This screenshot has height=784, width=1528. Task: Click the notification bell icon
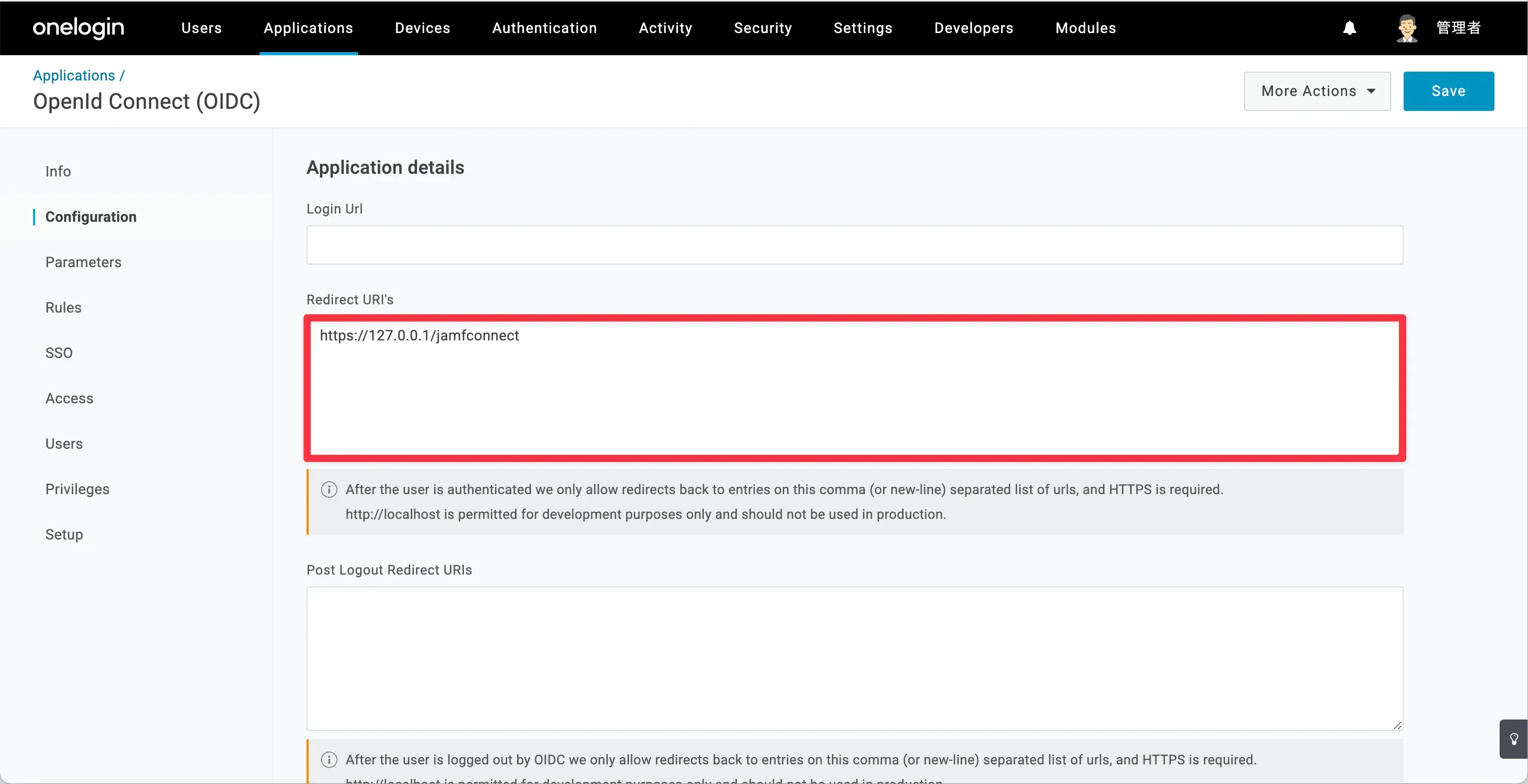tap(1349, 28)
